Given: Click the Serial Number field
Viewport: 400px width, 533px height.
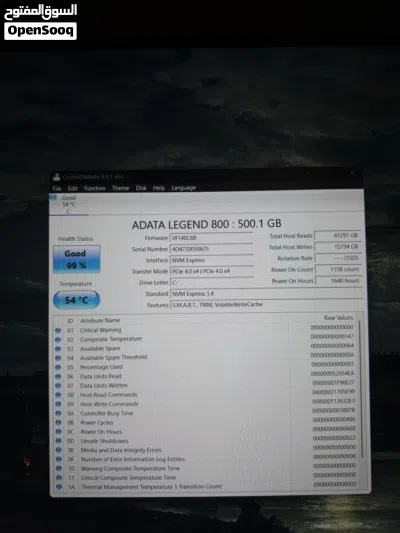Looking at the screenshot, I should [x=211, y=249].
